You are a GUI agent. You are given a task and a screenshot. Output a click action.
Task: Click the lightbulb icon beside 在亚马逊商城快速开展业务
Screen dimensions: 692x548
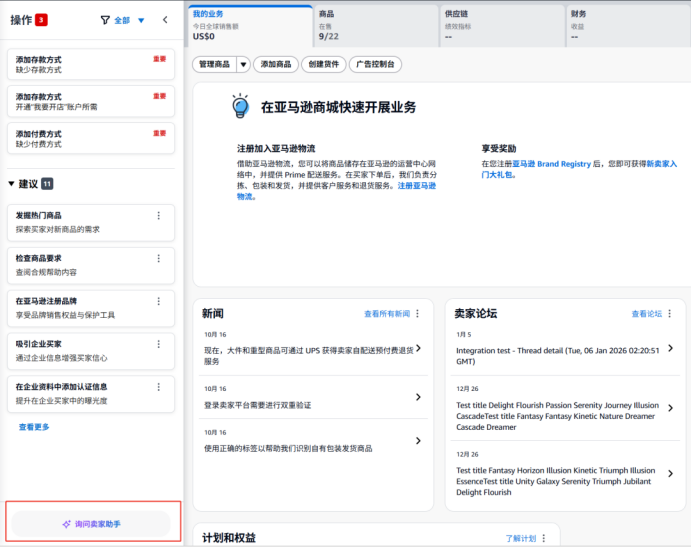pos(241,106)
